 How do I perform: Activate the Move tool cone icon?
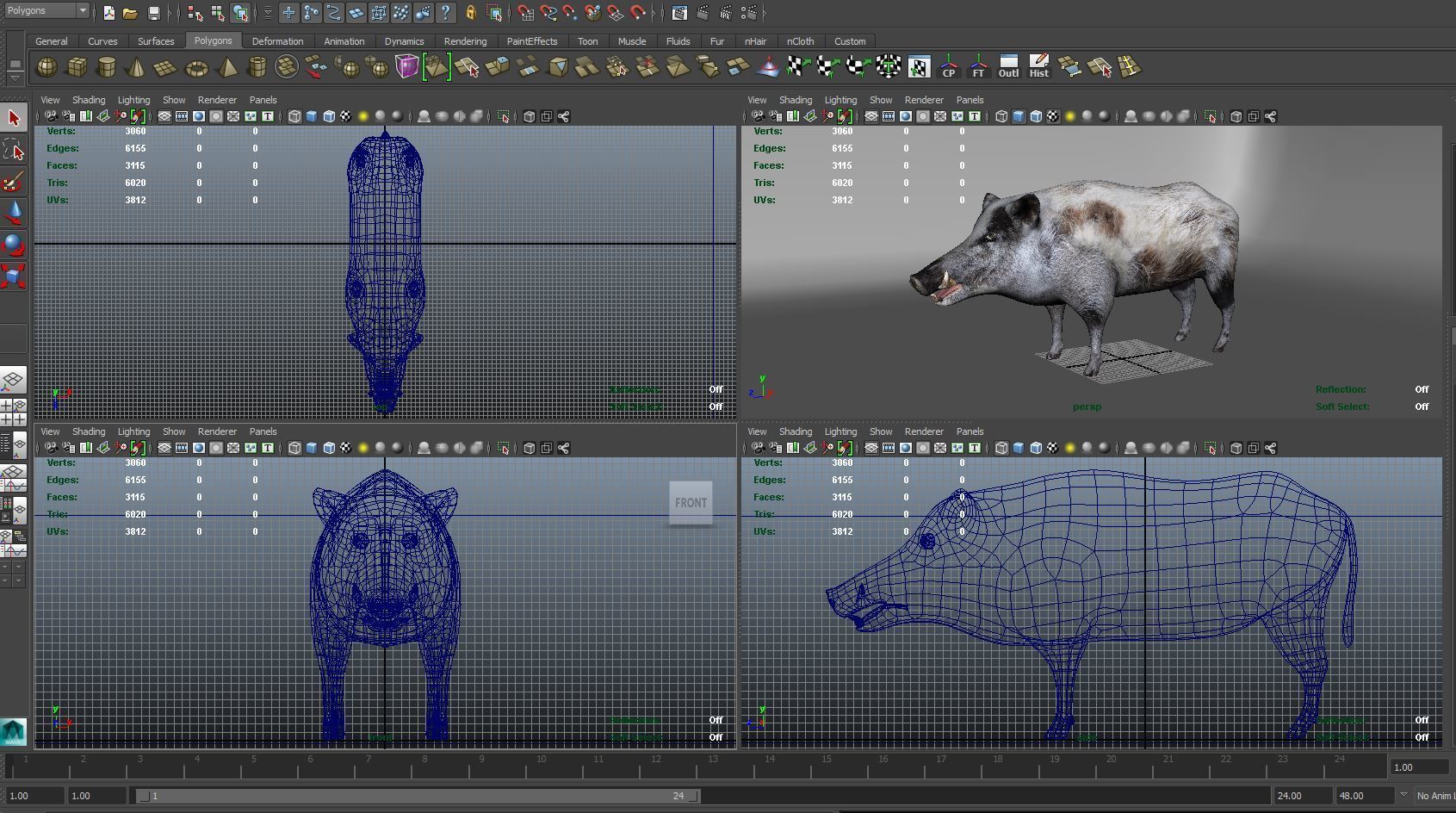tap(13, 212)
